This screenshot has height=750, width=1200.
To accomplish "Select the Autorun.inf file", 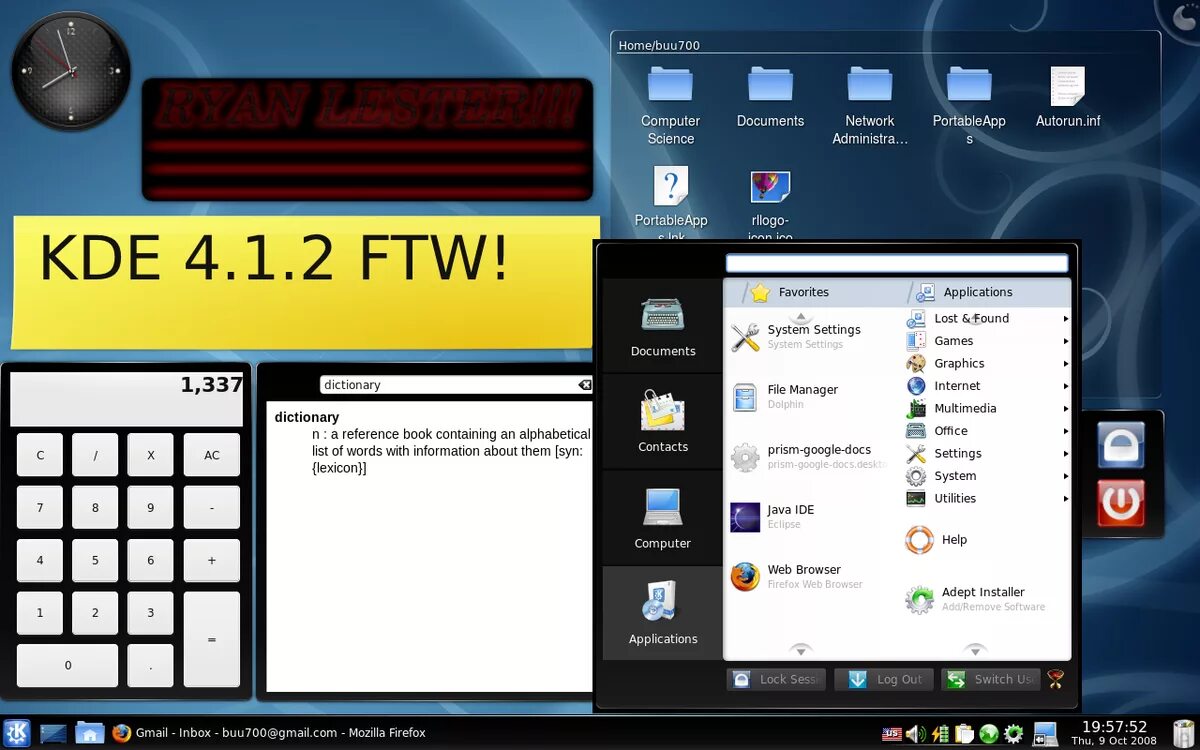I will (1068, 97).
